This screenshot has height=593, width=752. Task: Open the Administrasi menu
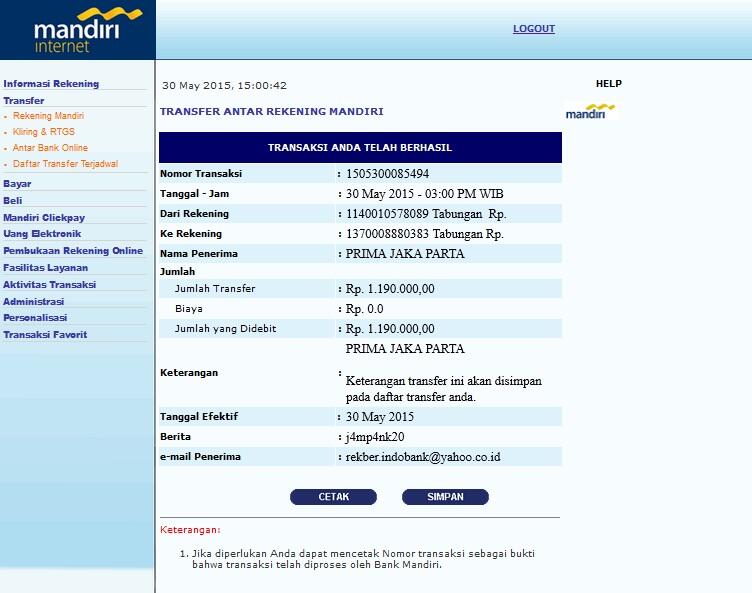pyautogui.click(x=33, y=301)
